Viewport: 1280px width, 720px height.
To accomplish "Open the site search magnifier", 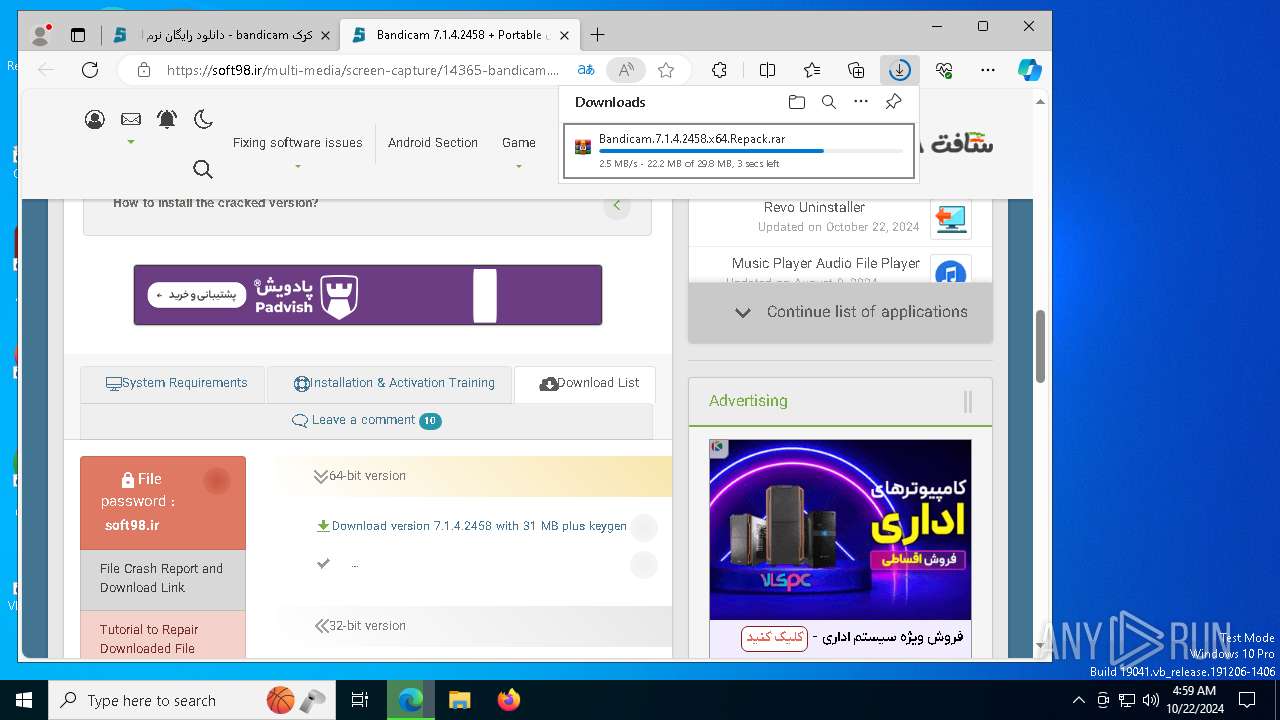I will [203, 169].
